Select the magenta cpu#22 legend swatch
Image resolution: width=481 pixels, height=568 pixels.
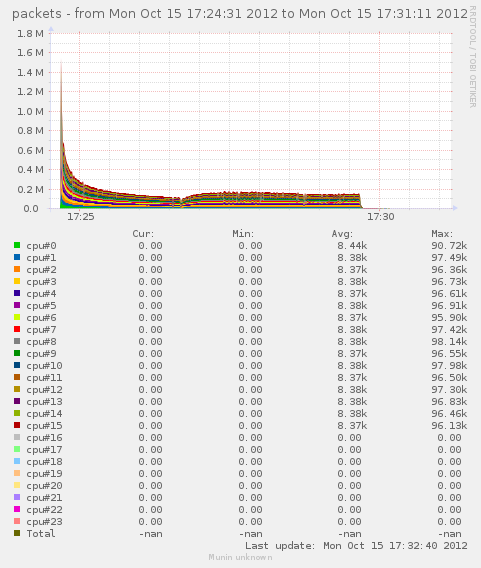17,509
